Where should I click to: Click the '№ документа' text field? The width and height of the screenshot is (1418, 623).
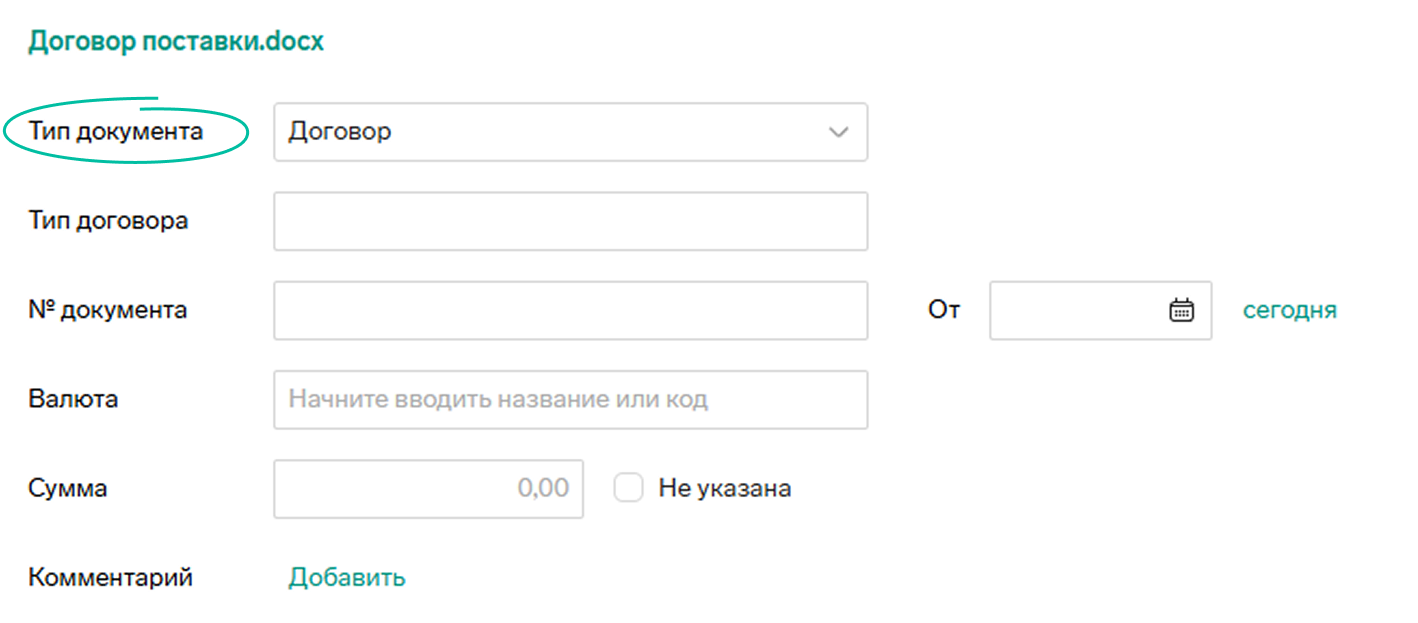[x=570, y=310]
